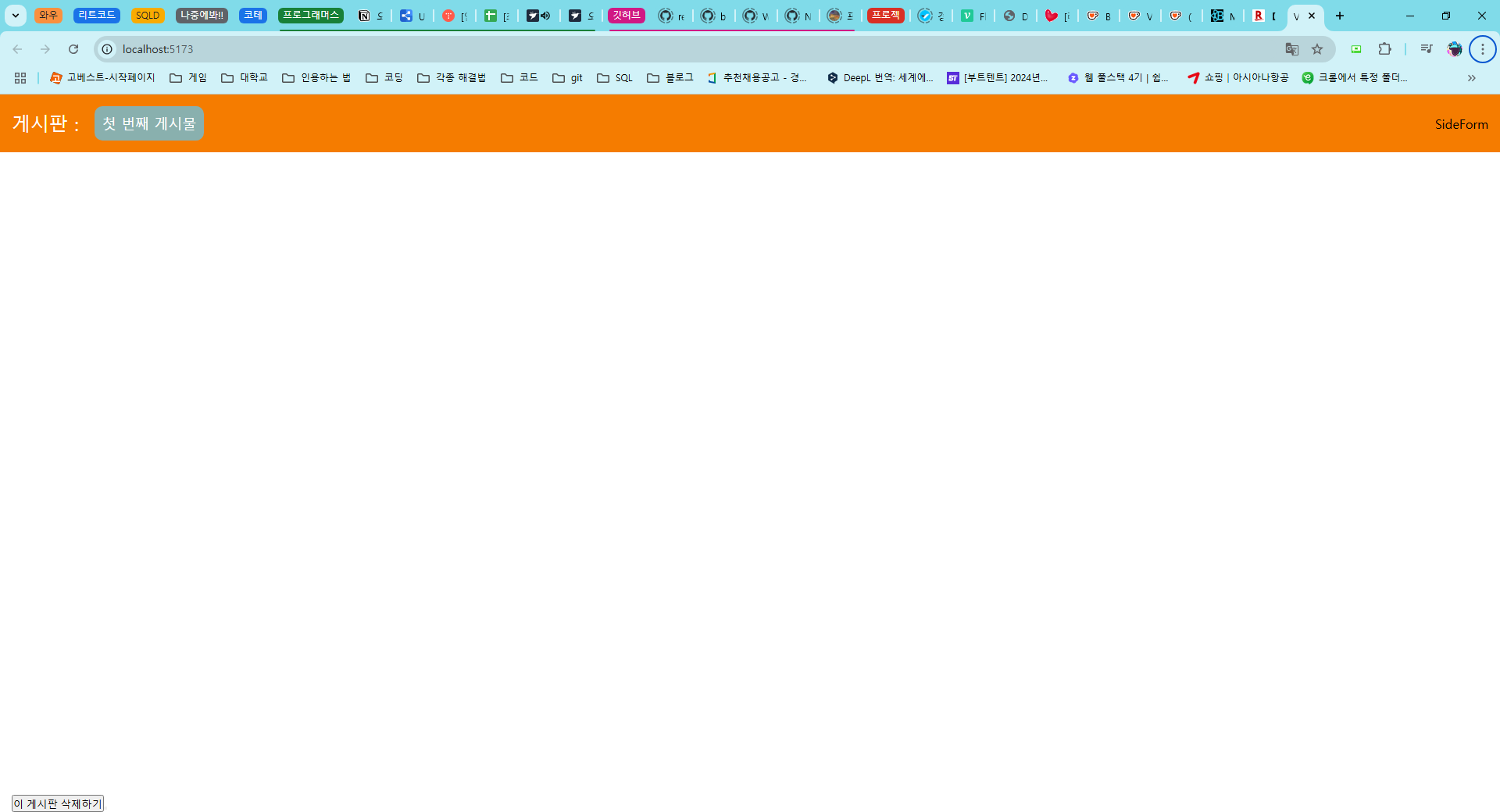The height and width of the screenshot is (812, 1500).
Task: Open the 대학교 bookmark folder
Action: (245, 78)
